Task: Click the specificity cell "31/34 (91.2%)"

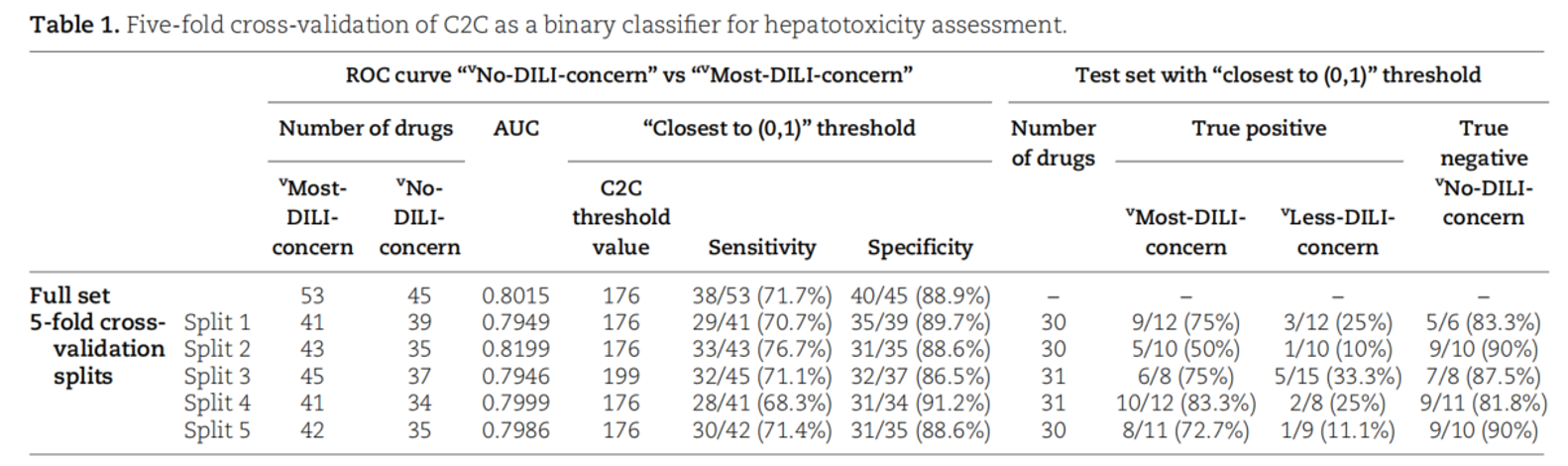Action: tap(920, 404)
